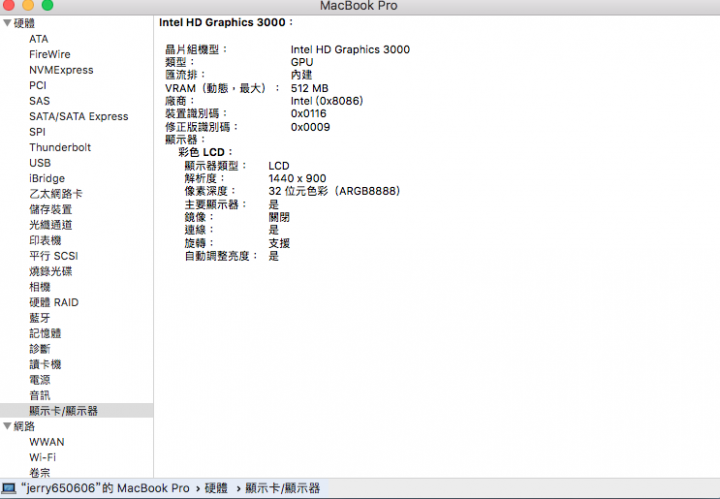Click 顯示卡/顯示器 in the bottom path bar

pyautogui.click(x=282, y=488)
